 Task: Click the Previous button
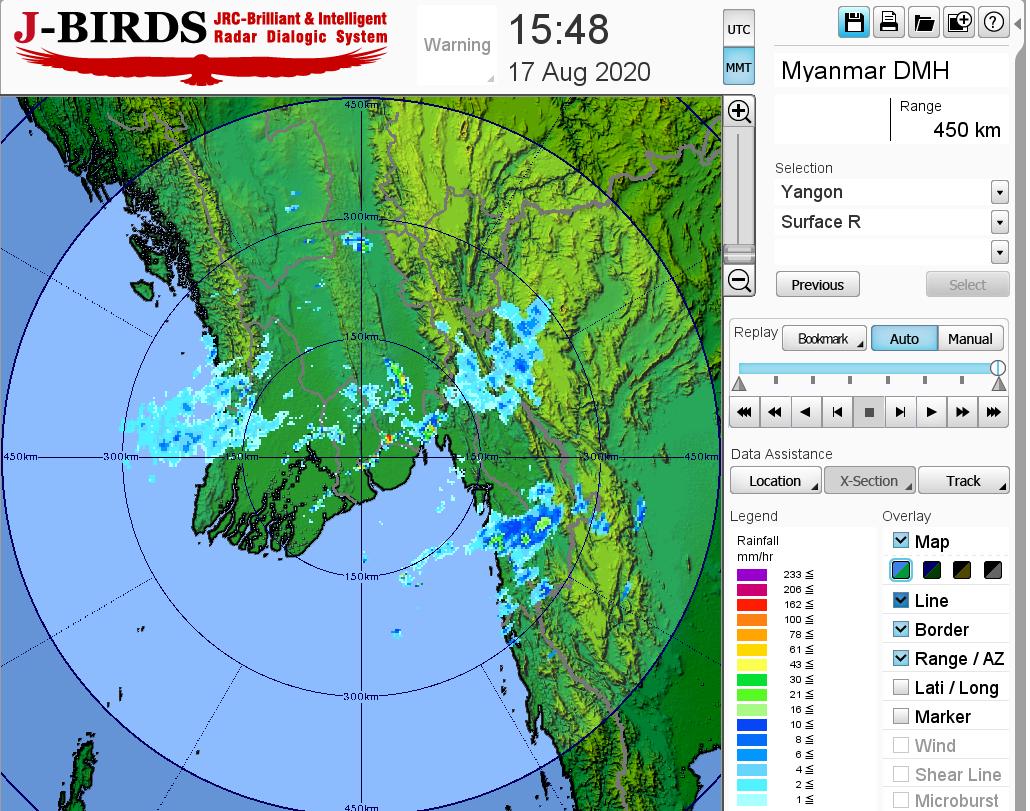tap(817, 285)
